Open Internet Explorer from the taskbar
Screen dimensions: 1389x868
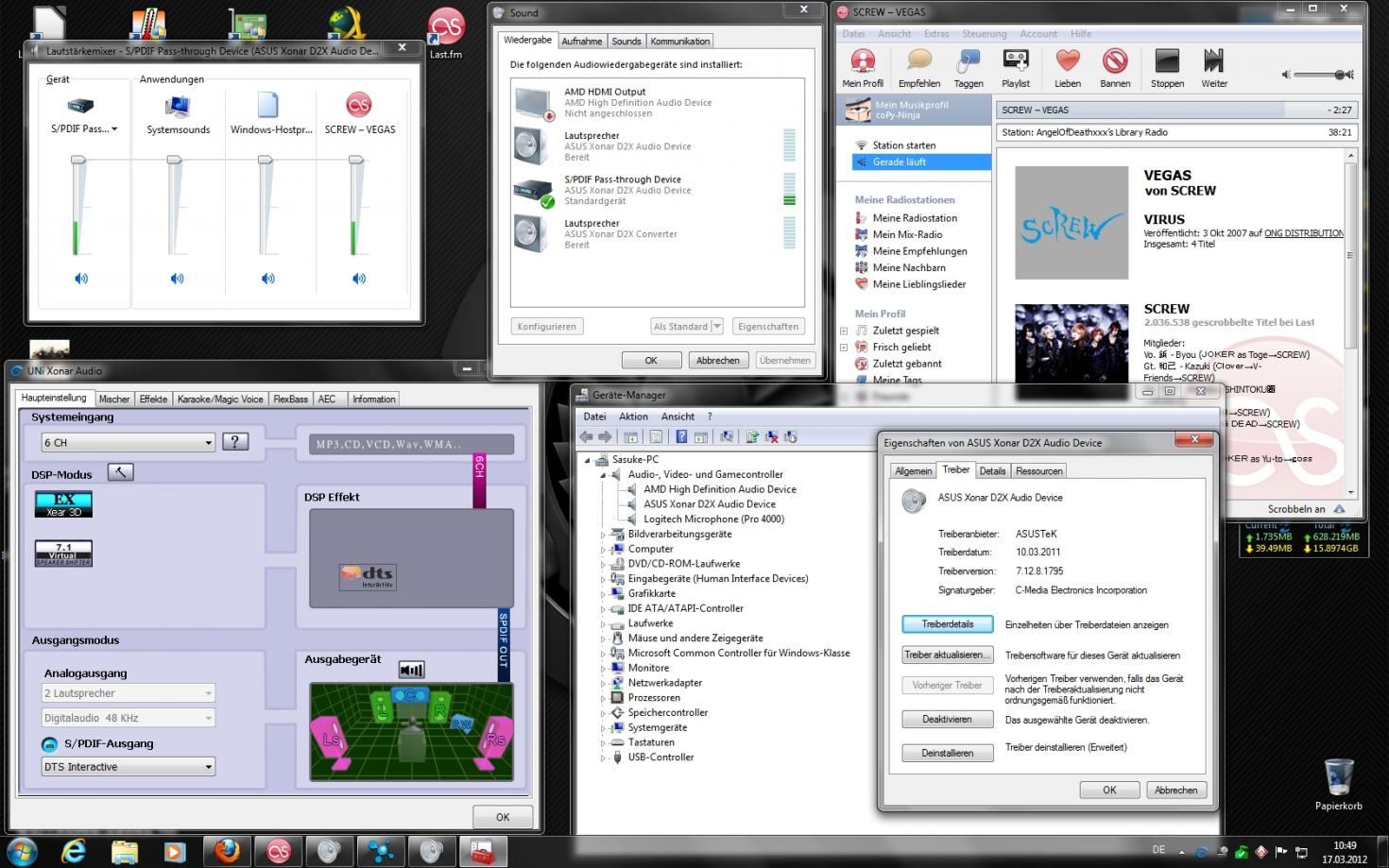(x=74, y=851)
